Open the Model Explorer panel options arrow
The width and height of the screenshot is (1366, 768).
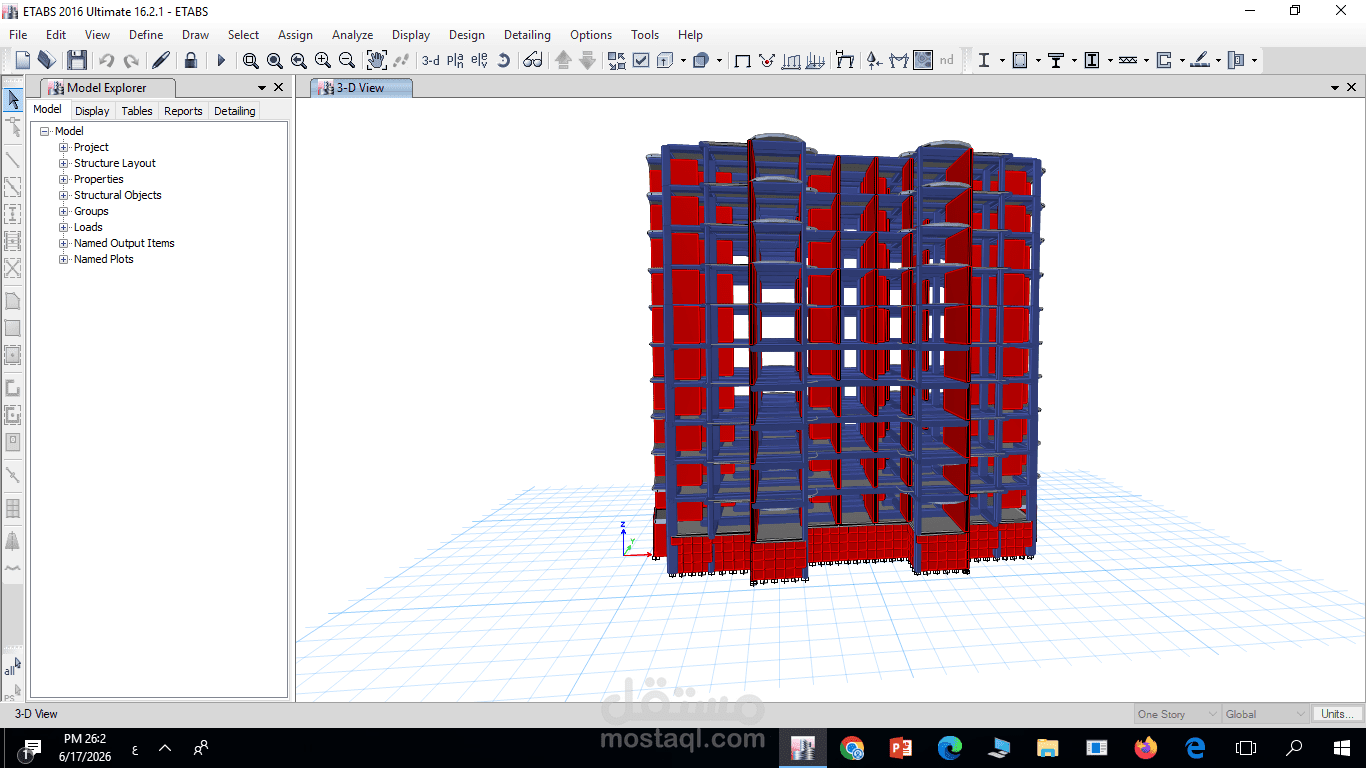click(262, 88)
